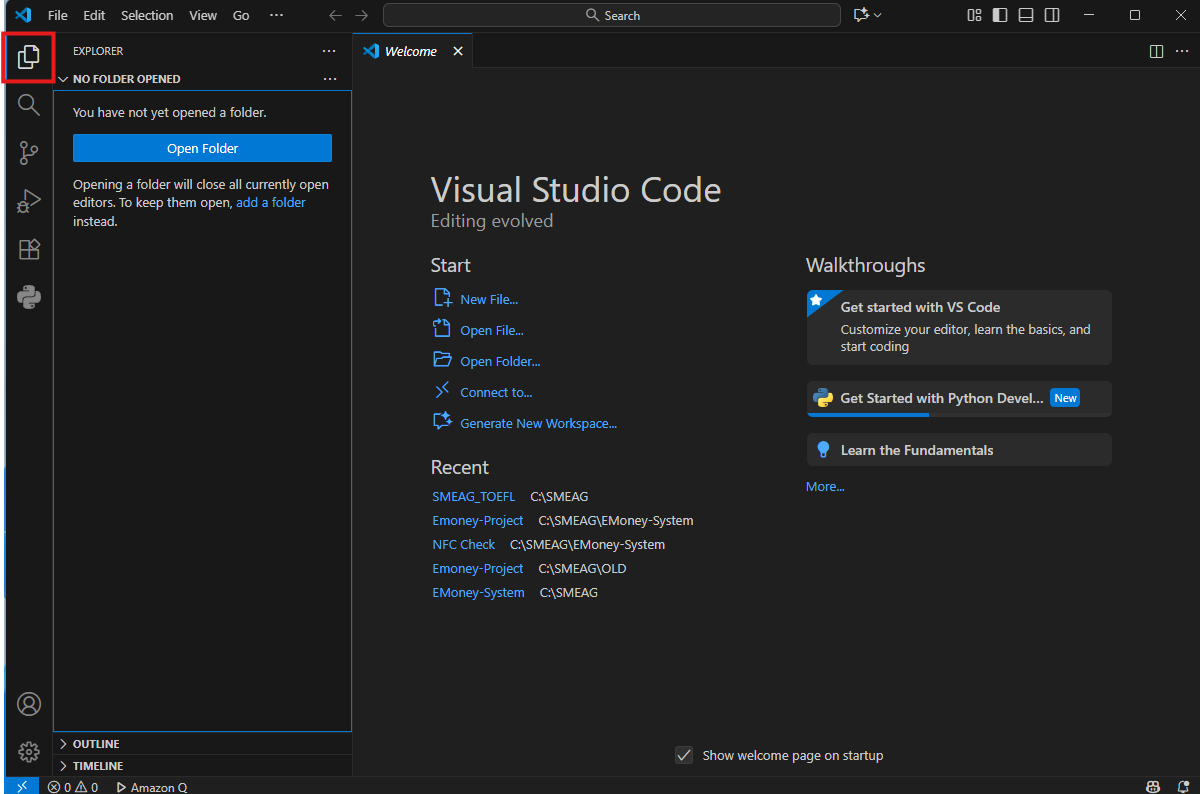This screenshot has height=794, width=1200.
Task: Open the Source Control view
Action: [x=28, y=153]
